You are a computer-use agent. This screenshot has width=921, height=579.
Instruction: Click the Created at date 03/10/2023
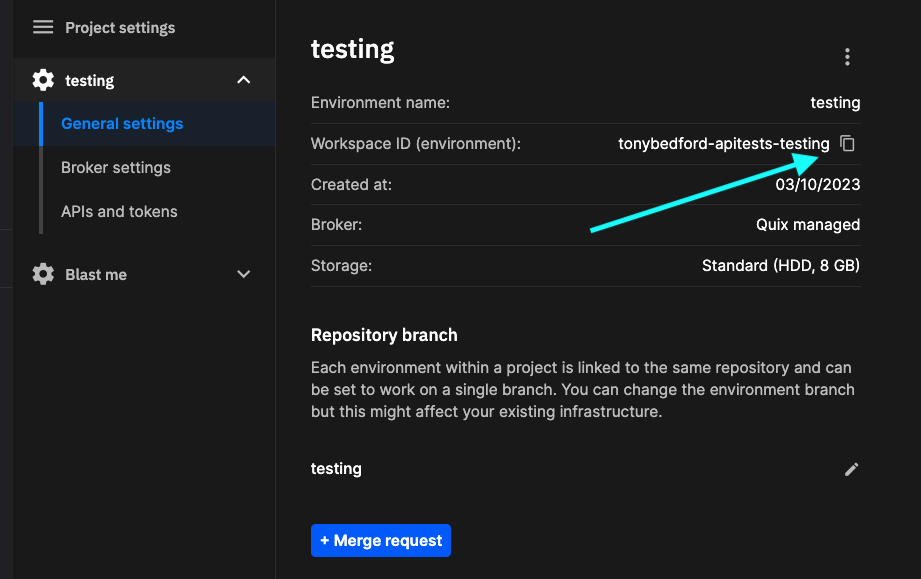(817, 185)
